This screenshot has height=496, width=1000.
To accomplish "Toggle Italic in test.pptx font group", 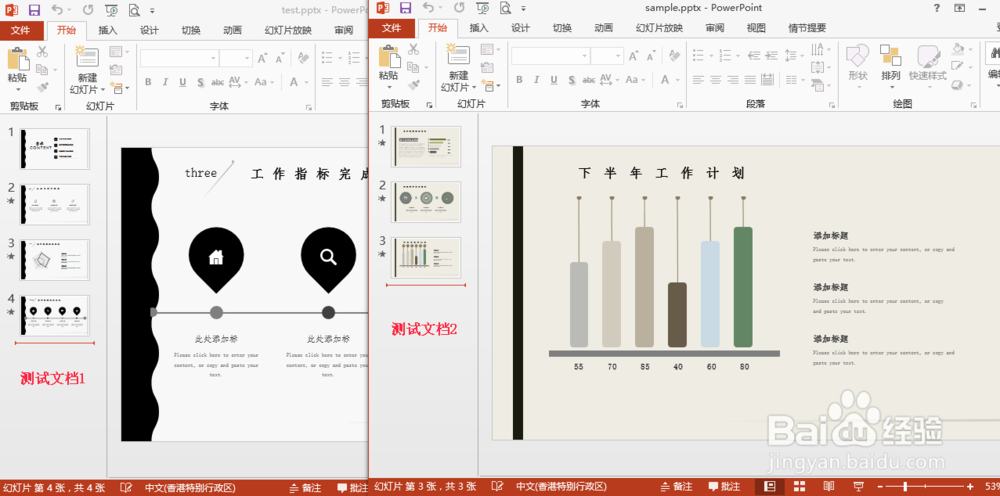I will click(x=165, y=82).
